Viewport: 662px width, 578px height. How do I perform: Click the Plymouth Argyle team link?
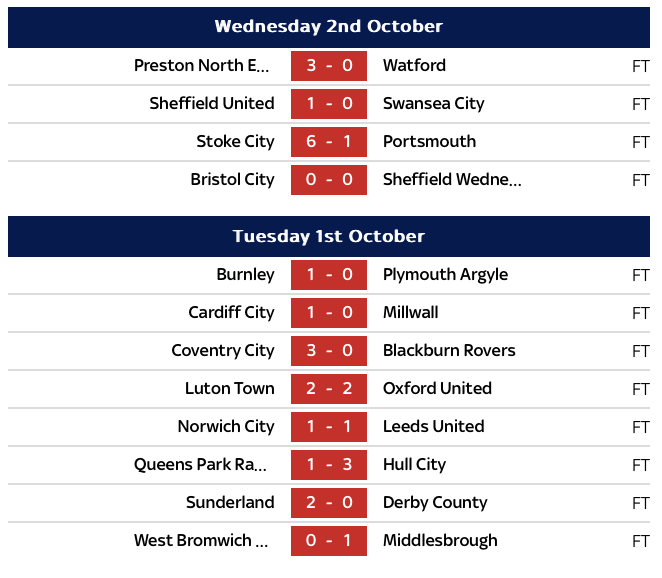click(x=445, y=275)
